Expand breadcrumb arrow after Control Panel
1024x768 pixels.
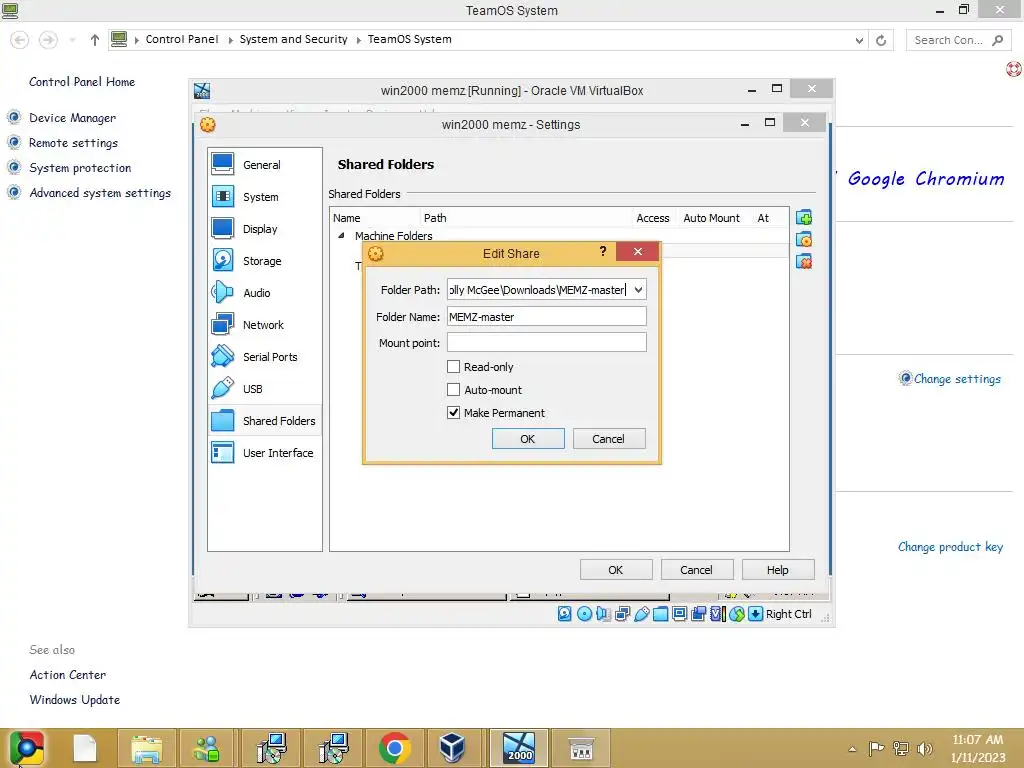(231, 40)
